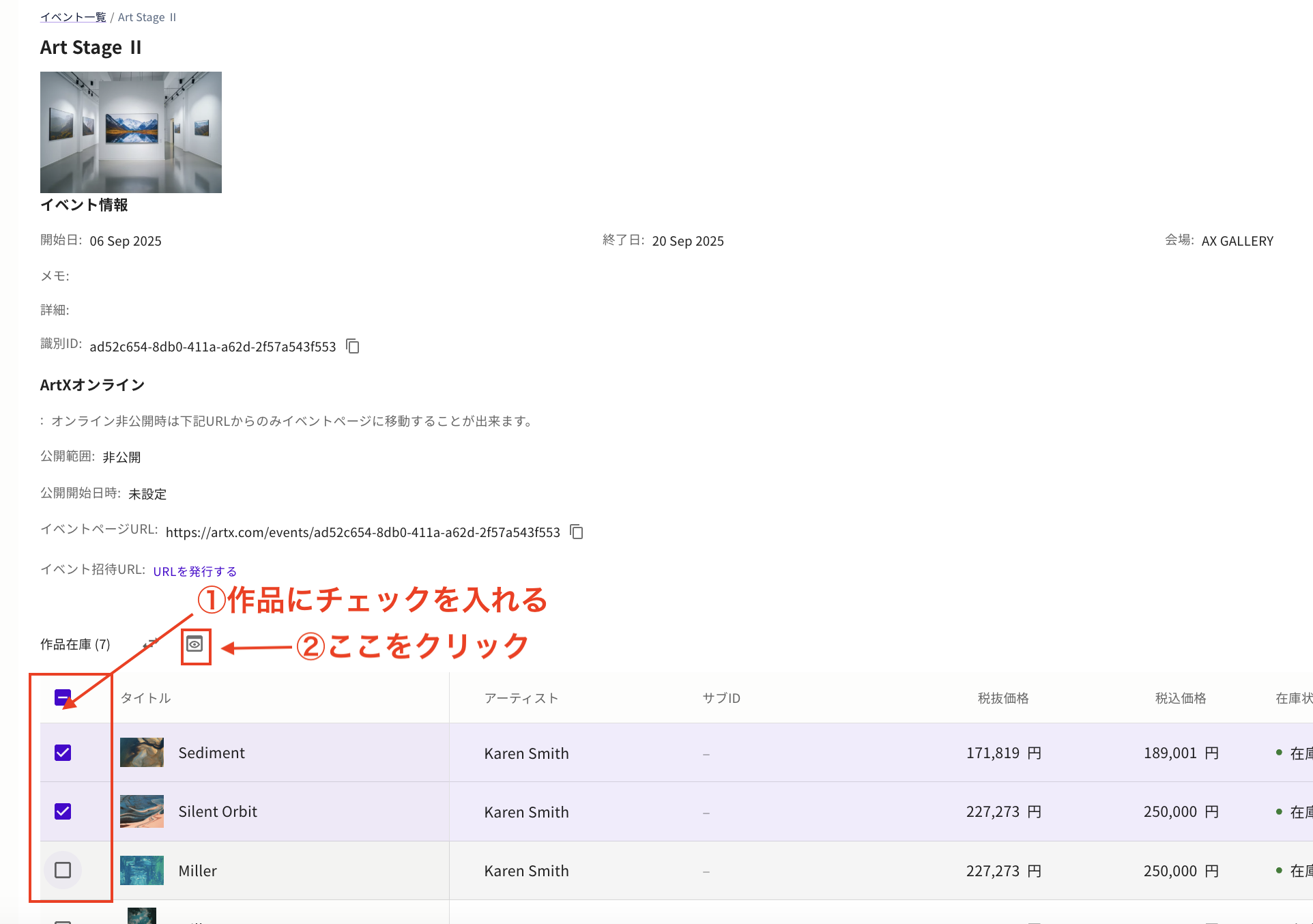Image resolution: width=1313 pixels, height=924 pixels.
Task: Click the 20 Sep 2025 end date
Action: click(x=688, y=241)
